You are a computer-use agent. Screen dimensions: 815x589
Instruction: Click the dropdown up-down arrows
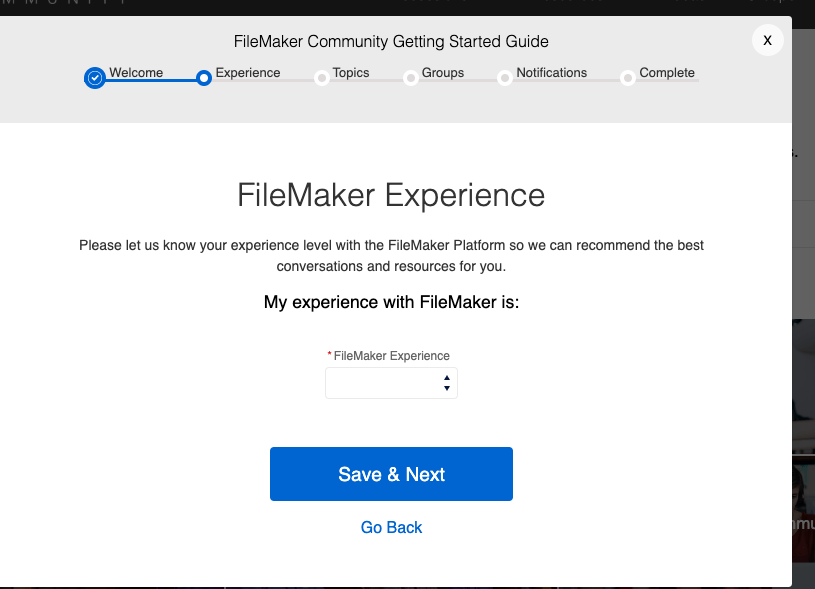tap(446, 383)
